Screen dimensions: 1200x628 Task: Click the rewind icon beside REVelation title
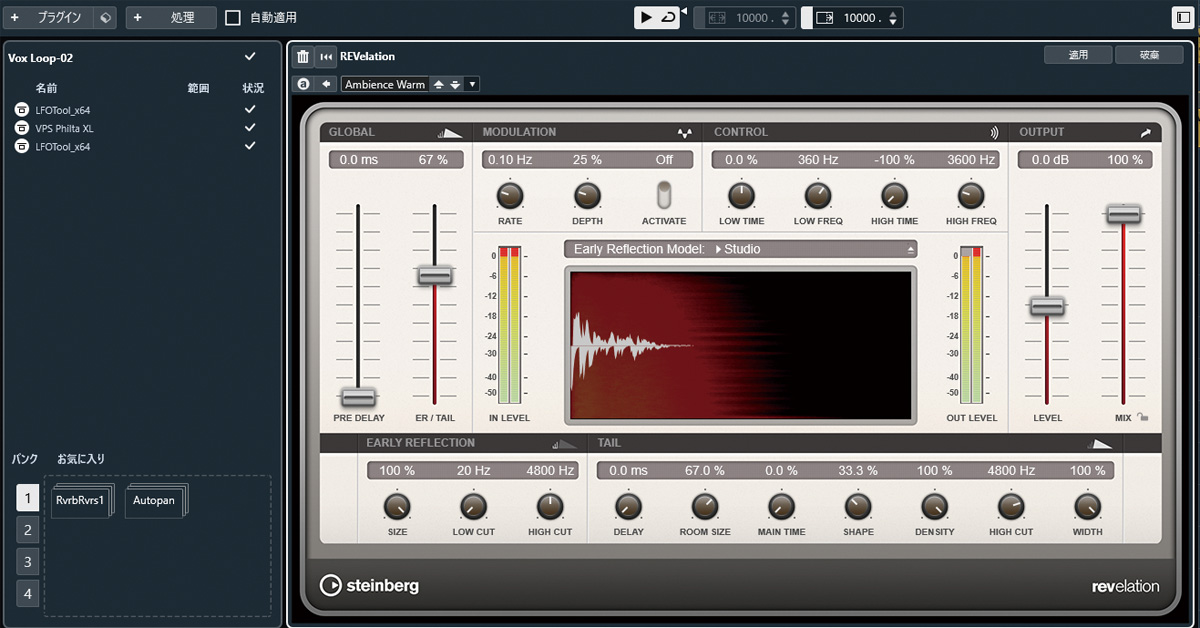325,57
